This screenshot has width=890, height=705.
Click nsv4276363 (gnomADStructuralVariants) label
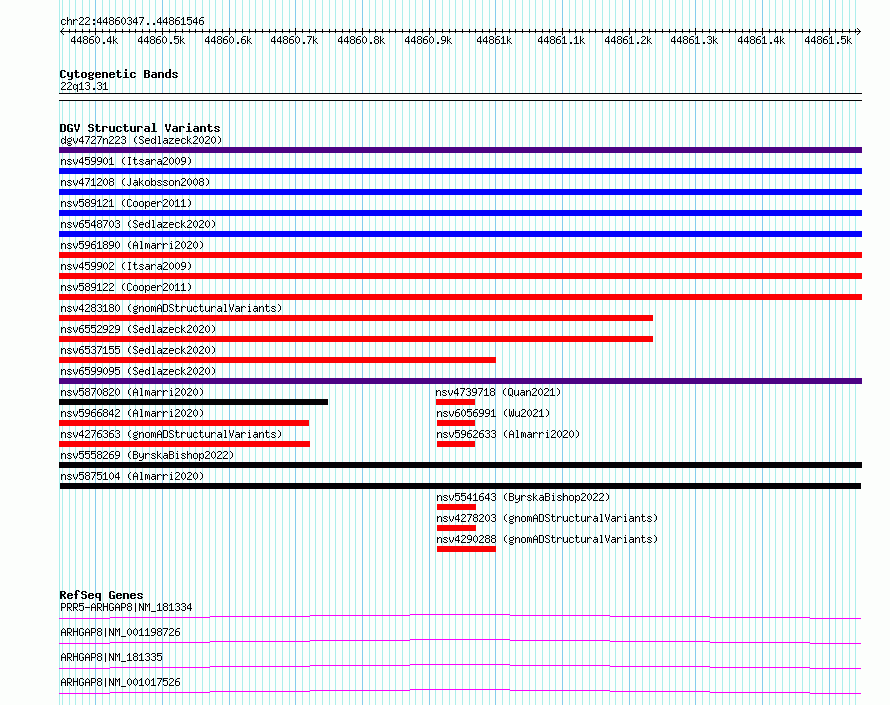point(171,434)
